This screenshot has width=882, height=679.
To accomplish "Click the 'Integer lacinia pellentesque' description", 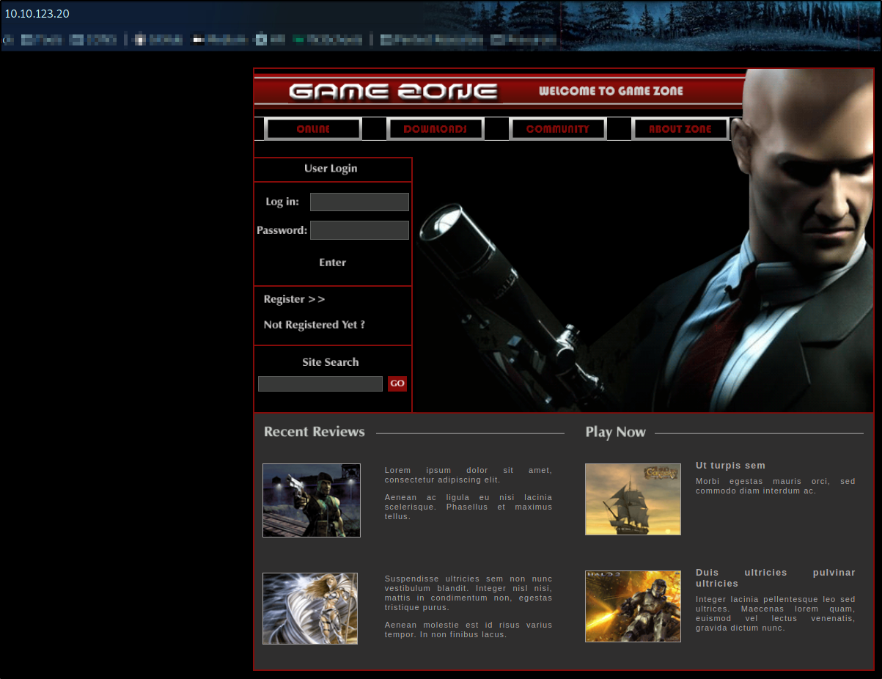I will click(x=775, y=614).
